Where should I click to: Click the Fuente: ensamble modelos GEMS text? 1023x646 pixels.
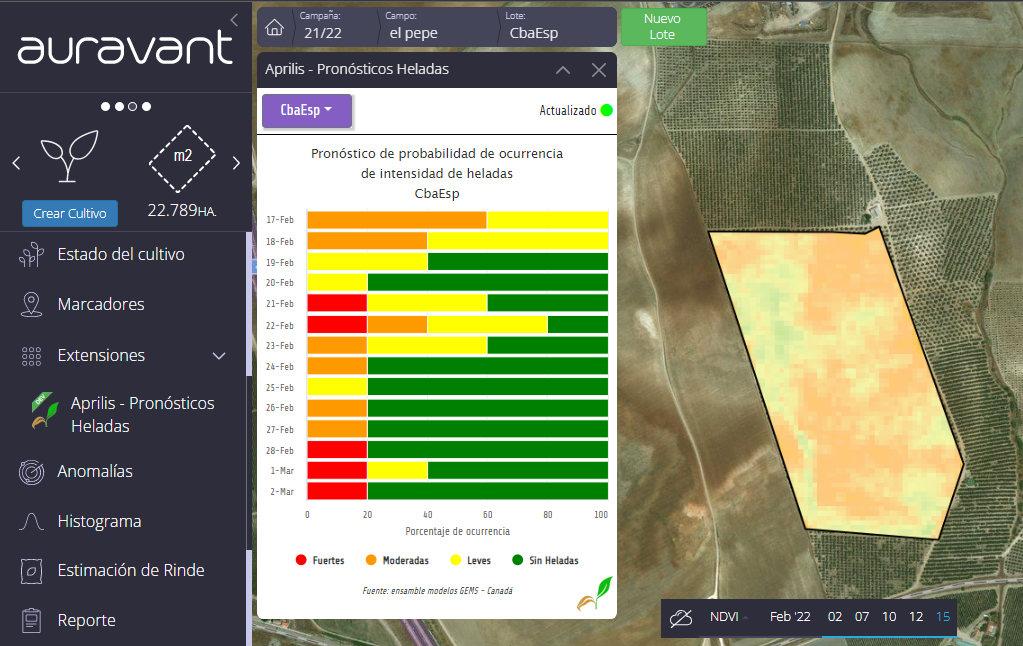click(437, 591)
